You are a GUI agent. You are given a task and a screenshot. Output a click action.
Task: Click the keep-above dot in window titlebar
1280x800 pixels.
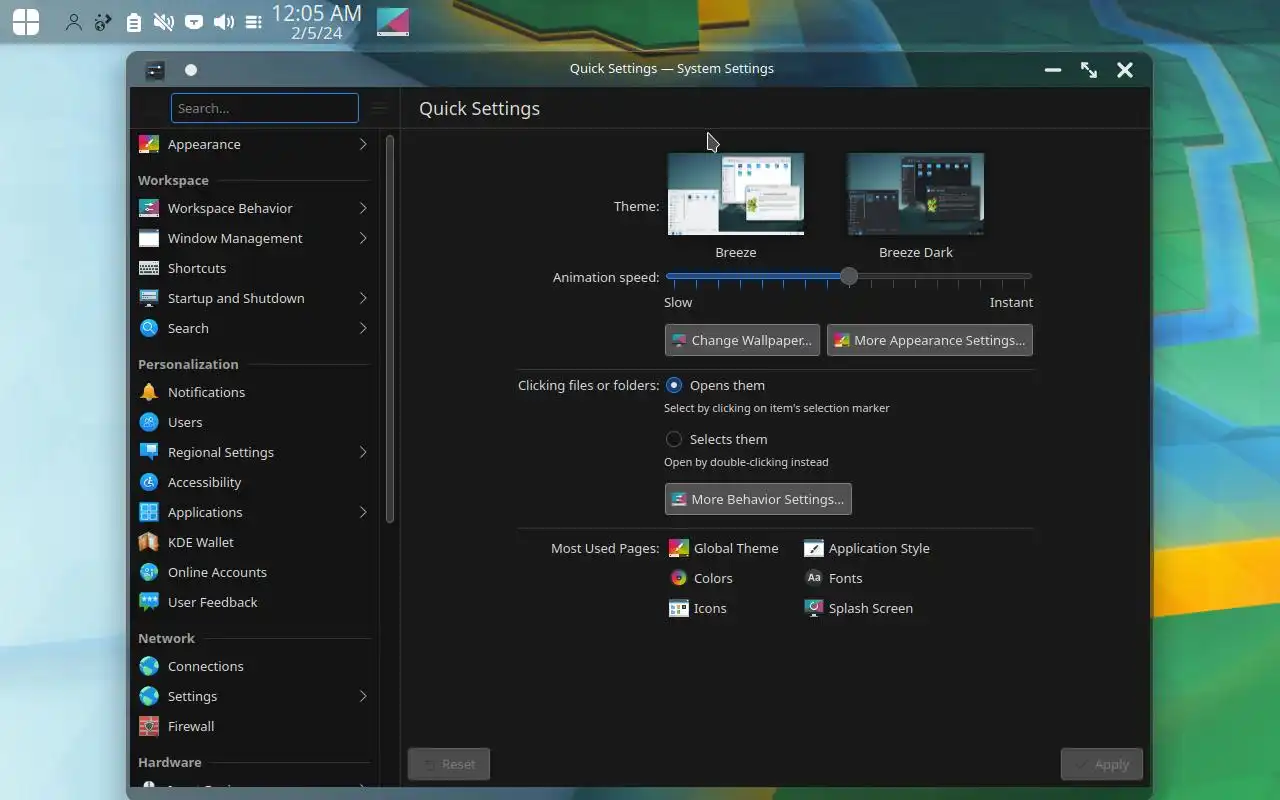coord(191,70)
